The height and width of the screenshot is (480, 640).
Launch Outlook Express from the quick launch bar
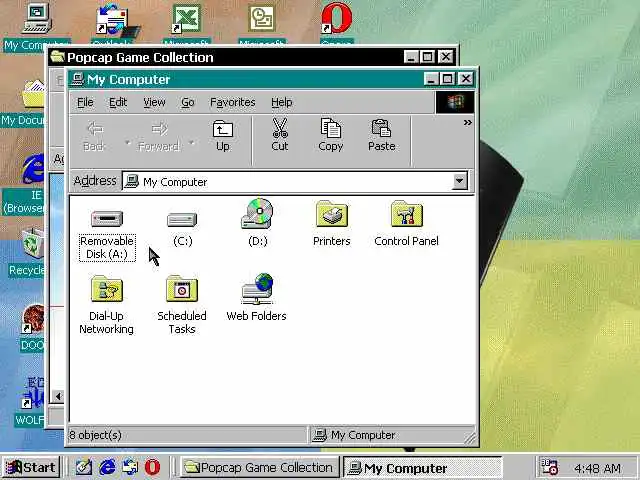click(130, 467)
